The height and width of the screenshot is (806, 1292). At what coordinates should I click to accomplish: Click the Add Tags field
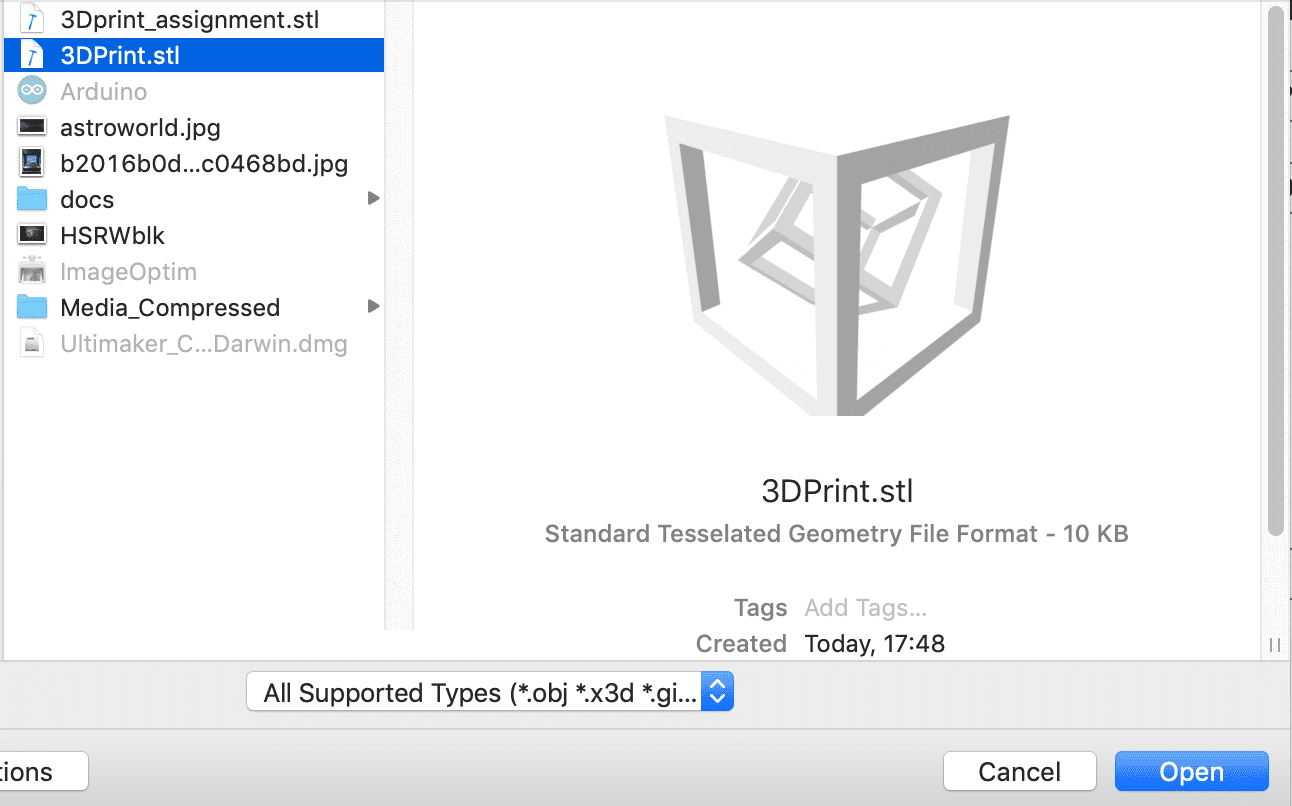coord(866,608)
